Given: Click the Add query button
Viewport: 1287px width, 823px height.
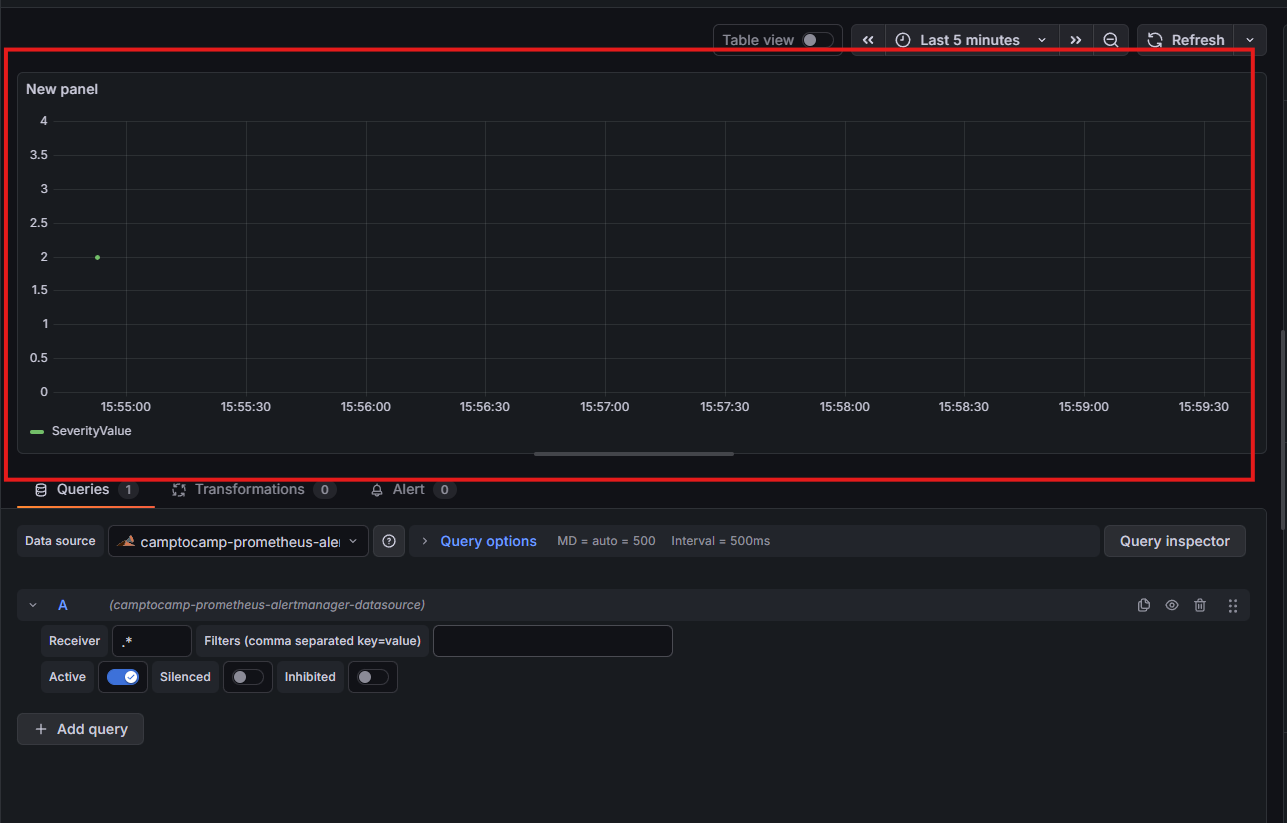Looking at the screenshot, I should point(80,729).
